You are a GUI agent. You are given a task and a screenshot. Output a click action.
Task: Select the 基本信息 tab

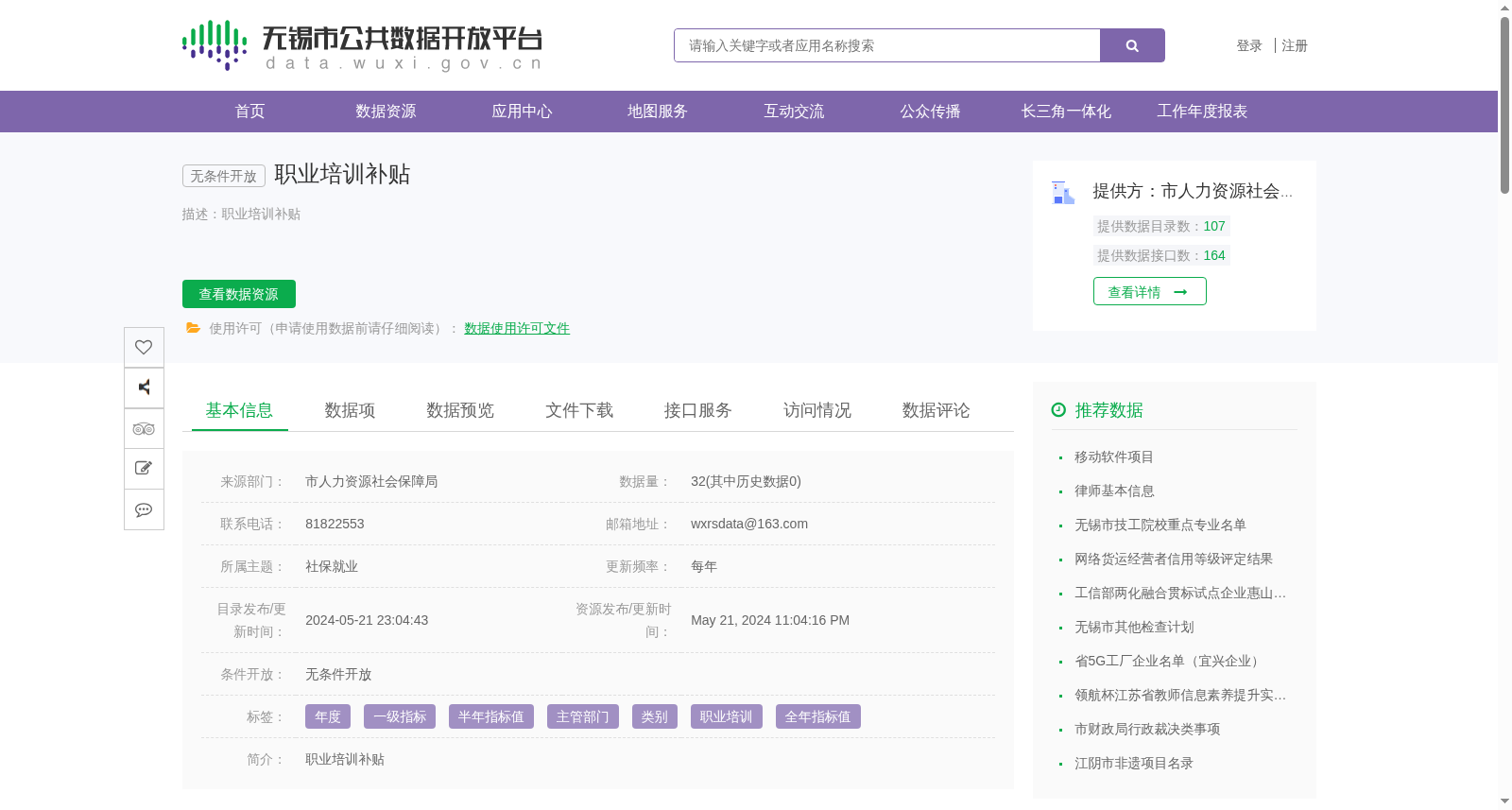(239, 410)
